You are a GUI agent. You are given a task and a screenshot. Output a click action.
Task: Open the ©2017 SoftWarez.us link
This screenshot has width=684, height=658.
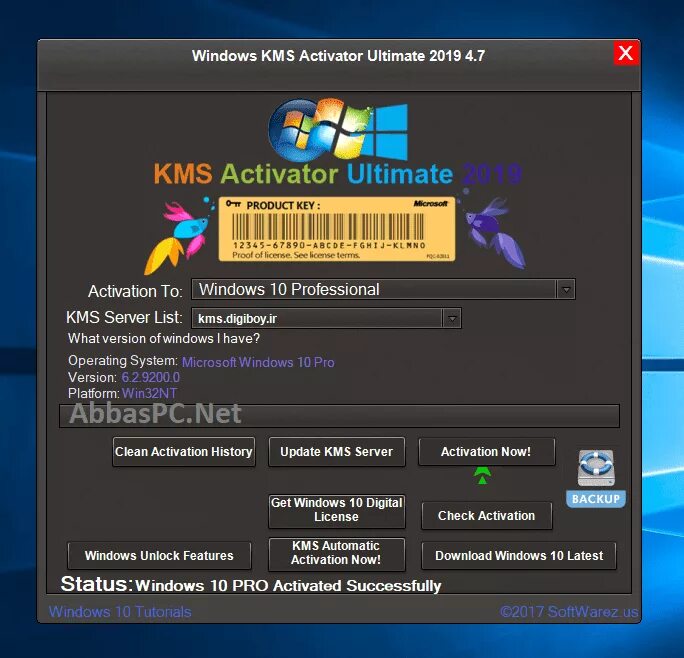[569, 612]
